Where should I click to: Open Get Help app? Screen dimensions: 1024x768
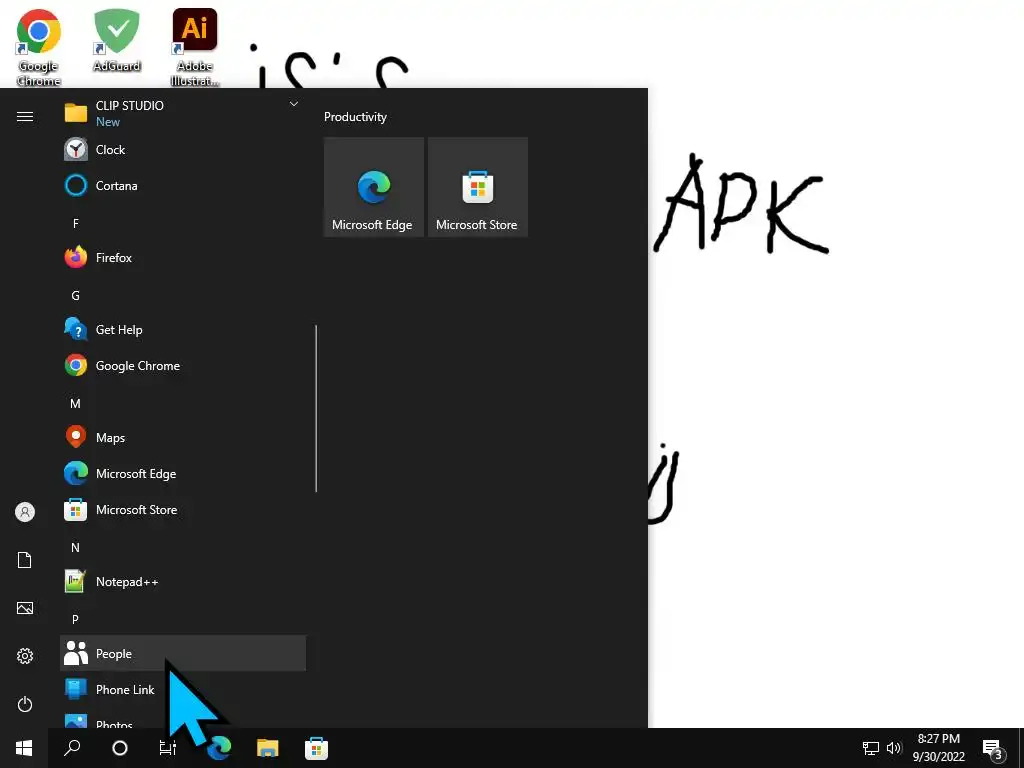coord(183,330)
